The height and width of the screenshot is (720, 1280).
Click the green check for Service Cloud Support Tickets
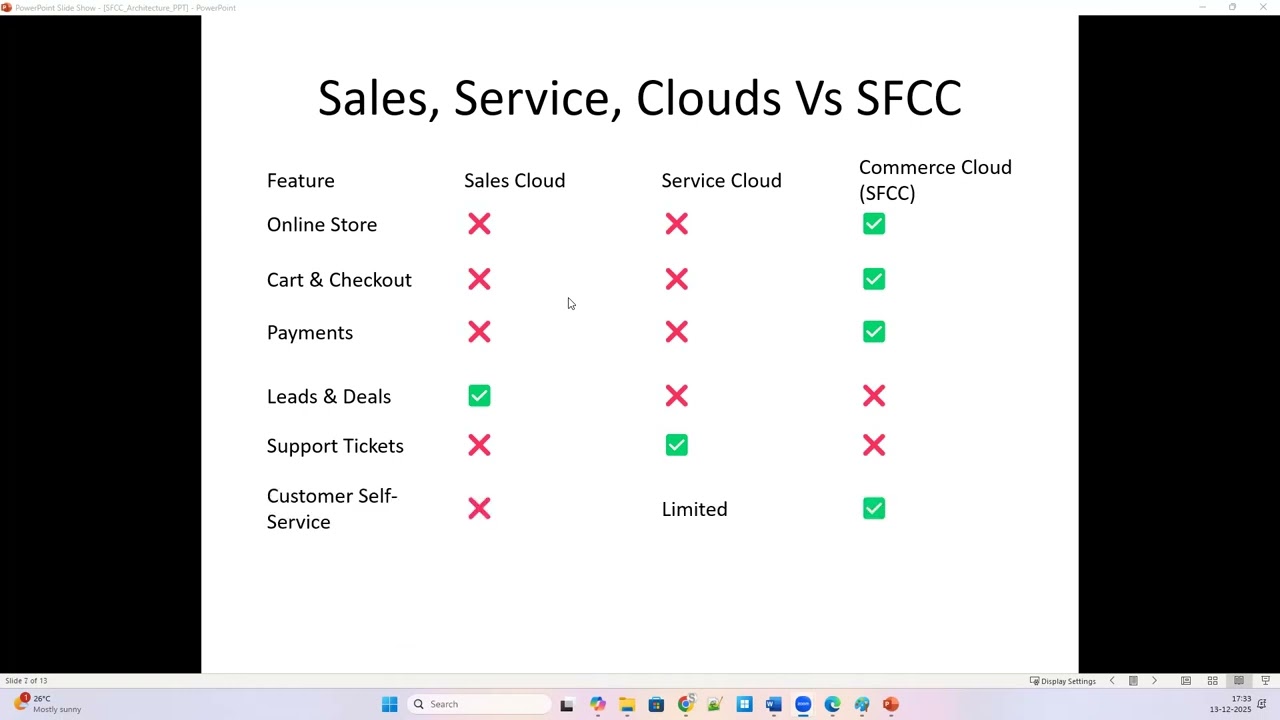point(677,445)
